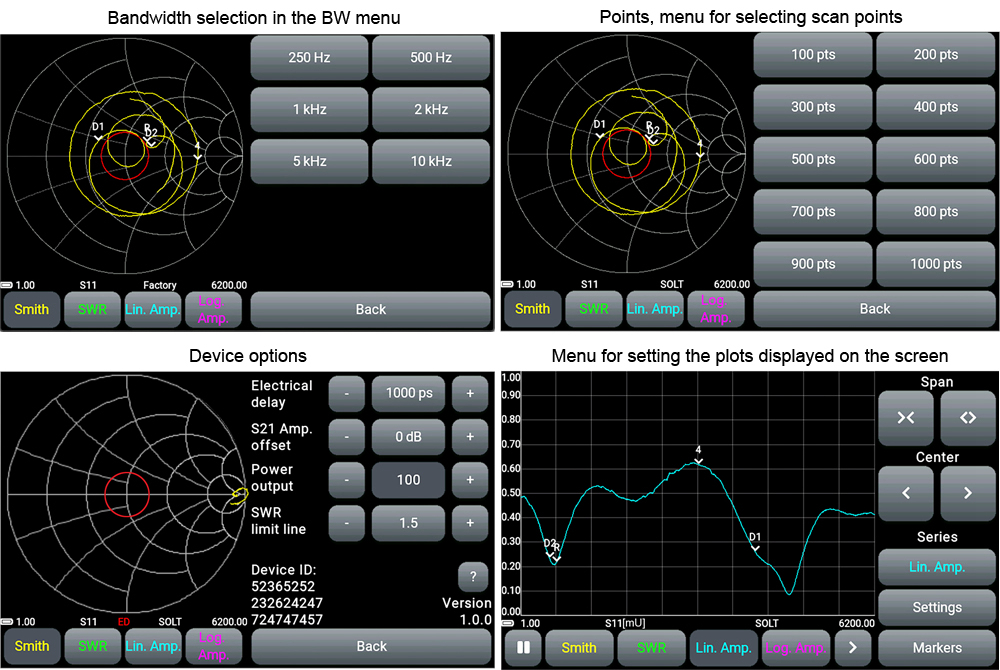Open the Markers menu
The width and height of the screenshot is (1000, 670).
937,648
